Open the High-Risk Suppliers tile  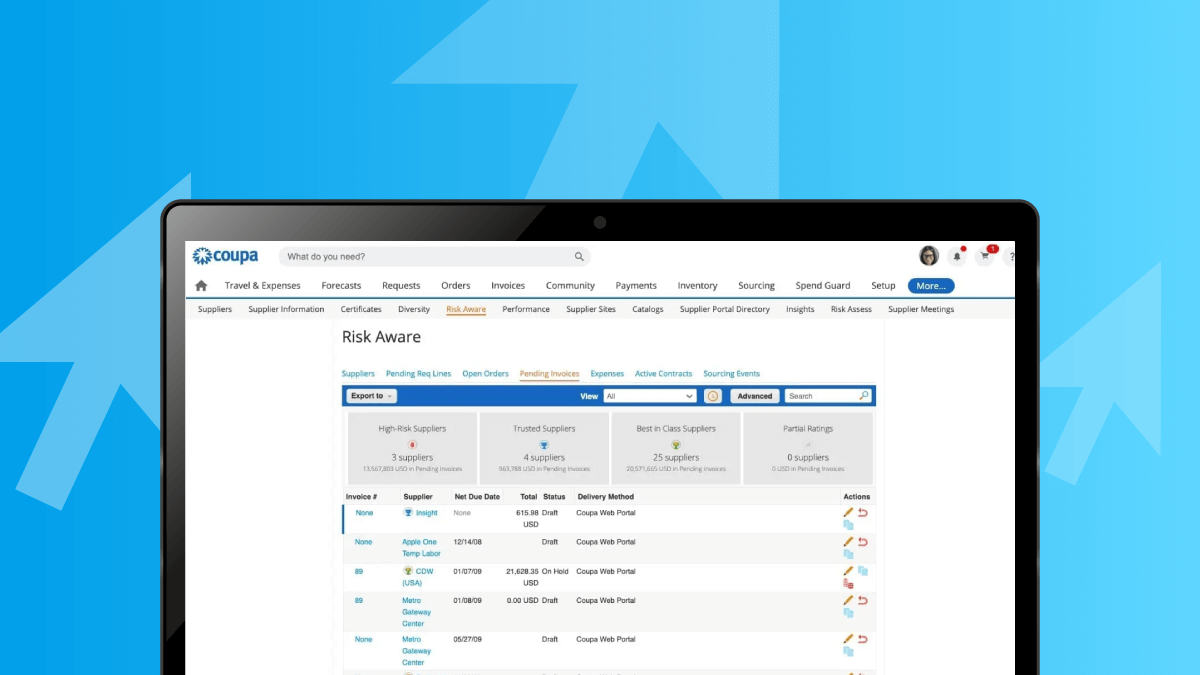412,448
